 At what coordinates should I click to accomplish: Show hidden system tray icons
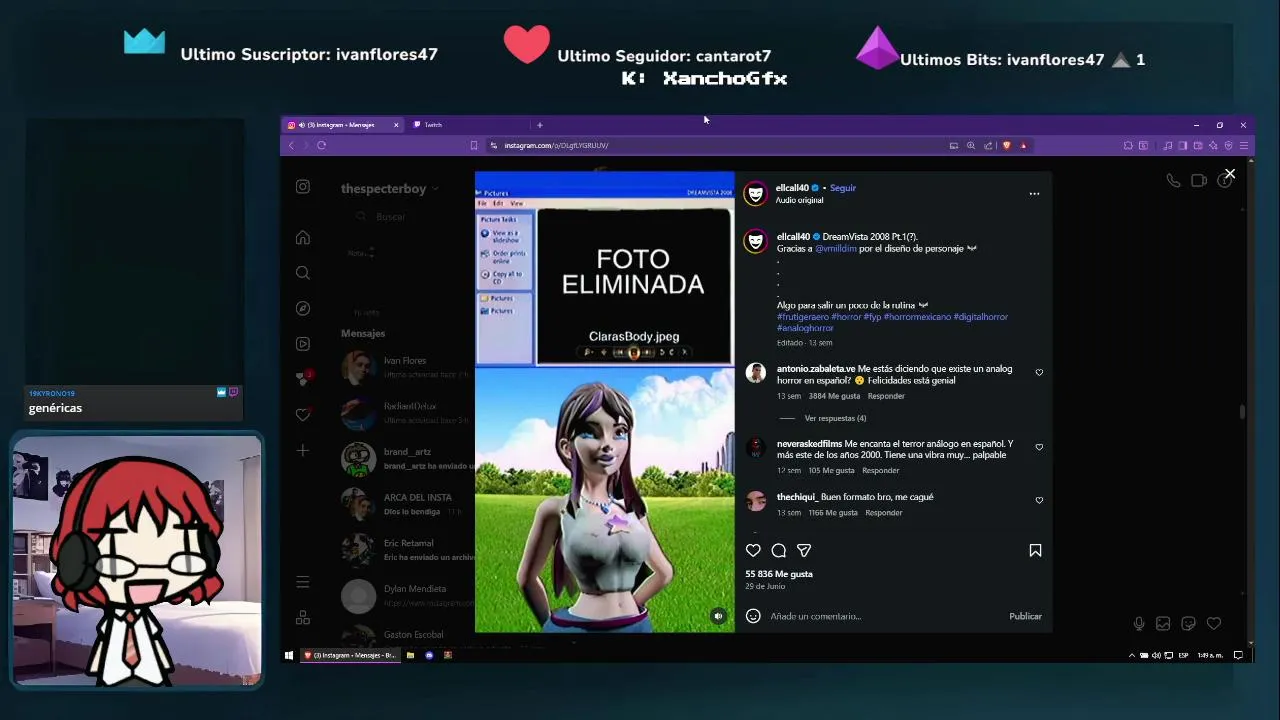1132,655
